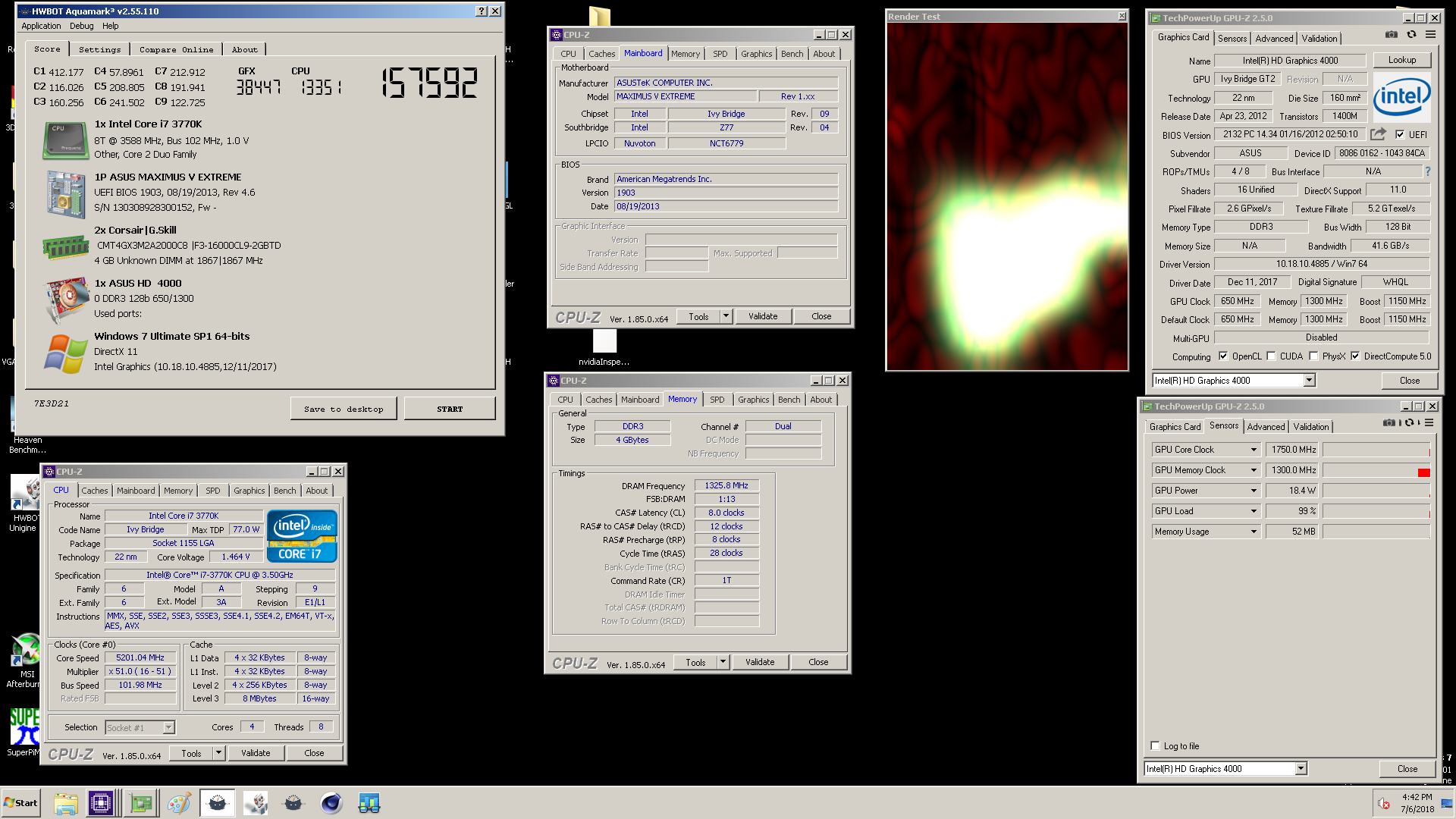Open Paint from the taskbar

(x=179, y=803)
